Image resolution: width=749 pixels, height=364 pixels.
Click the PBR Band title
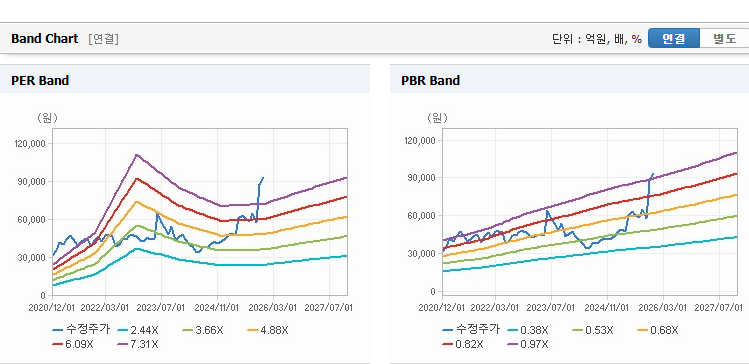pos(430,81)
